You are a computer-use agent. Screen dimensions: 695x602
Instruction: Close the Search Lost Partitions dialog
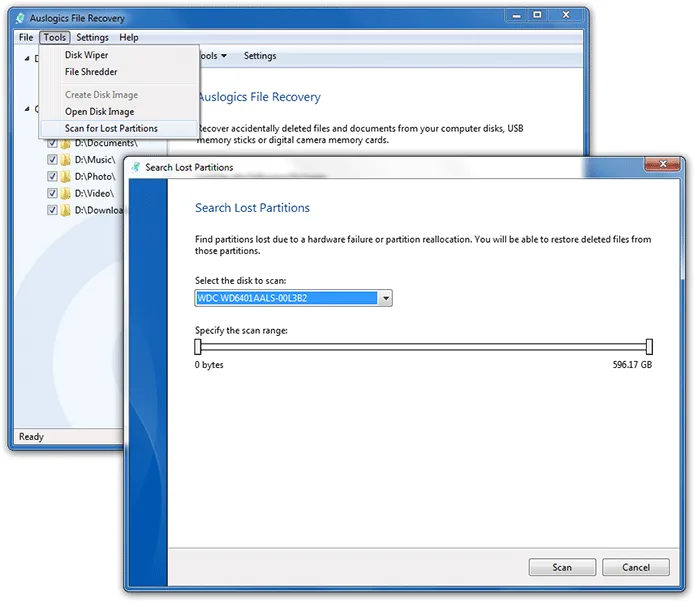pos(662,164)
